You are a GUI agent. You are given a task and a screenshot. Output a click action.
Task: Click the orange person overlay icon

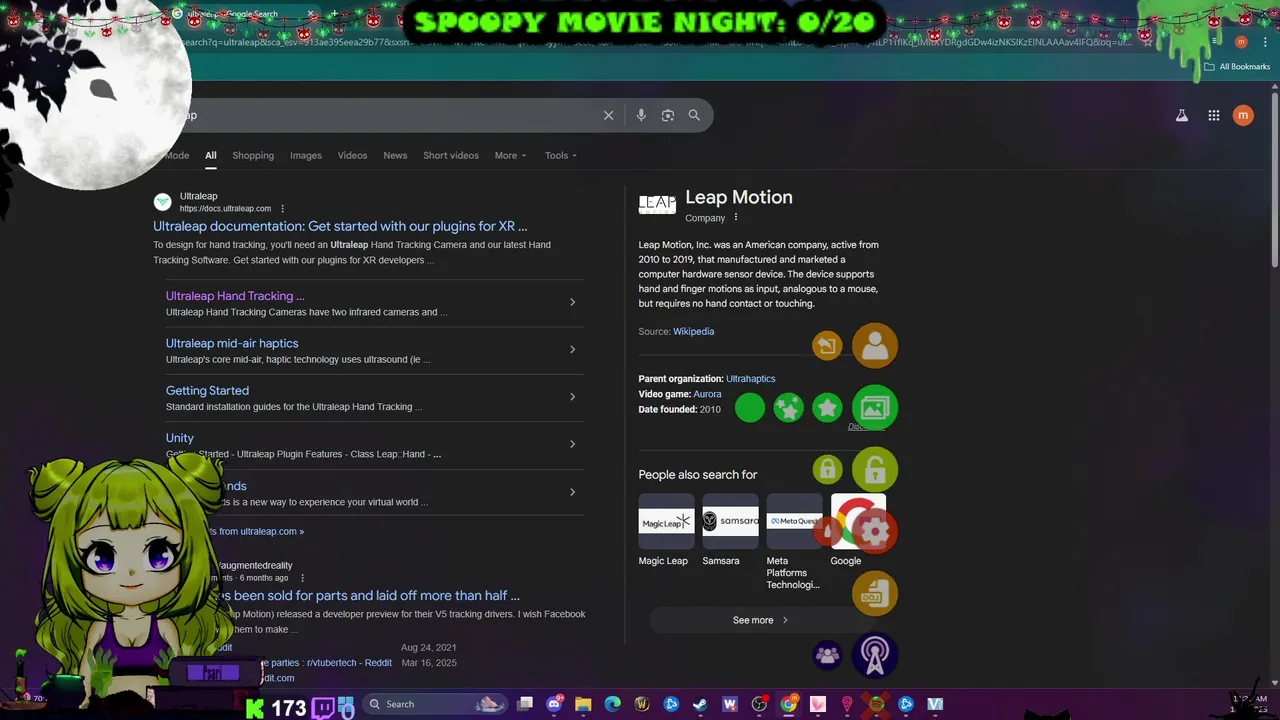tap(875, 346)
